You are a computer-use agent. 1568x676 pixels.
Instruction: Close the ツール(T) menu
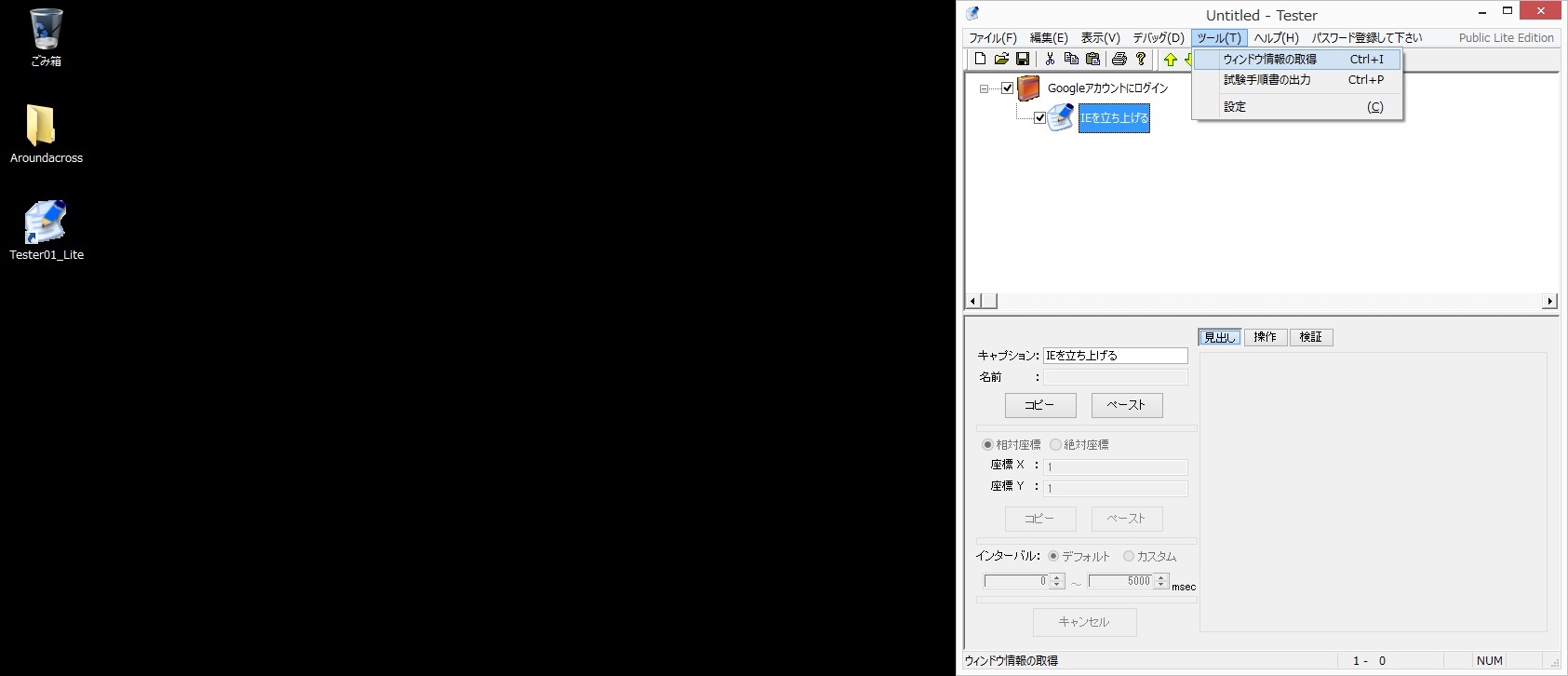pos(1218,38)
